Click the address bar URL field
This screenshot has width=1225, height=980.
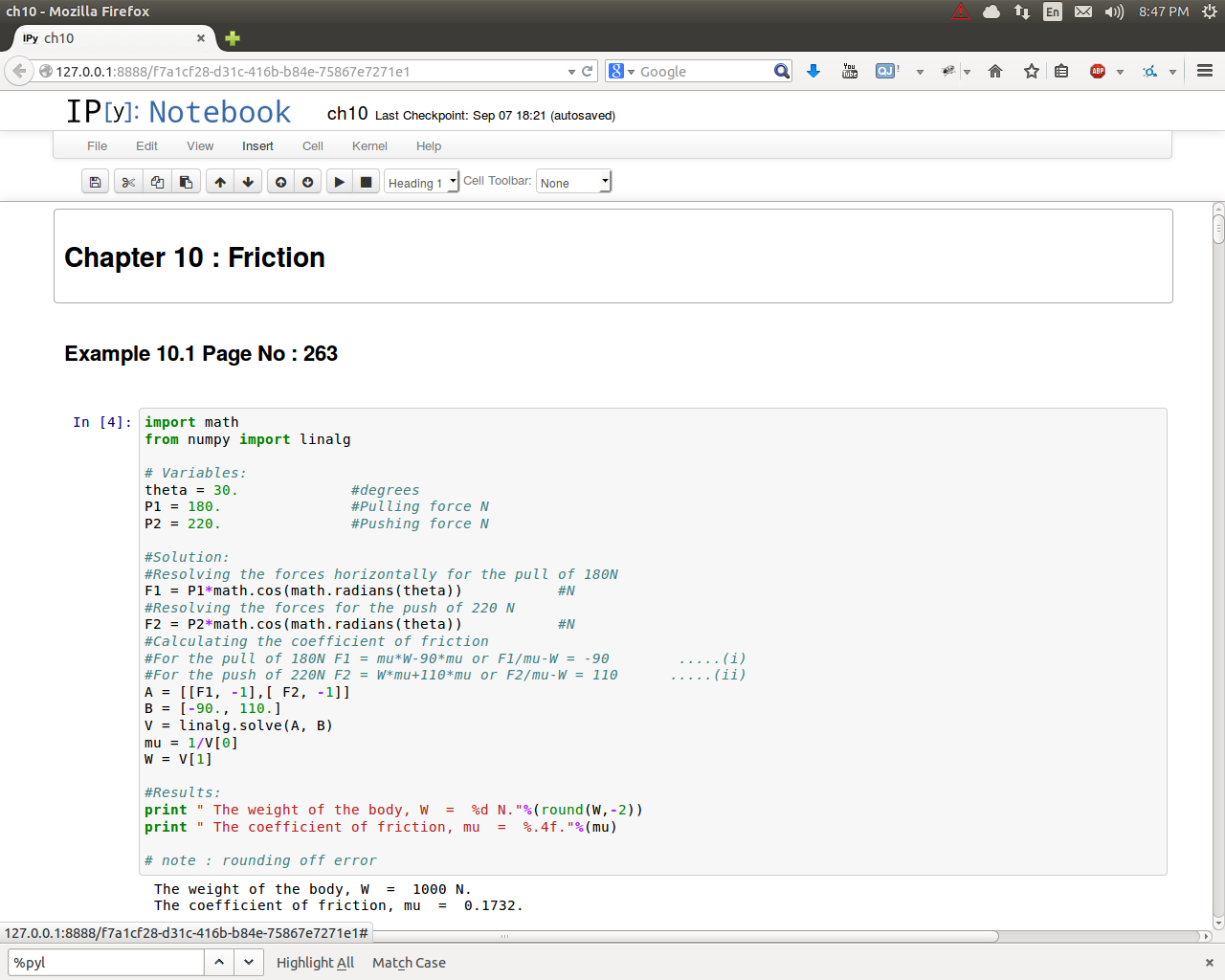click(x=306, y=72)
